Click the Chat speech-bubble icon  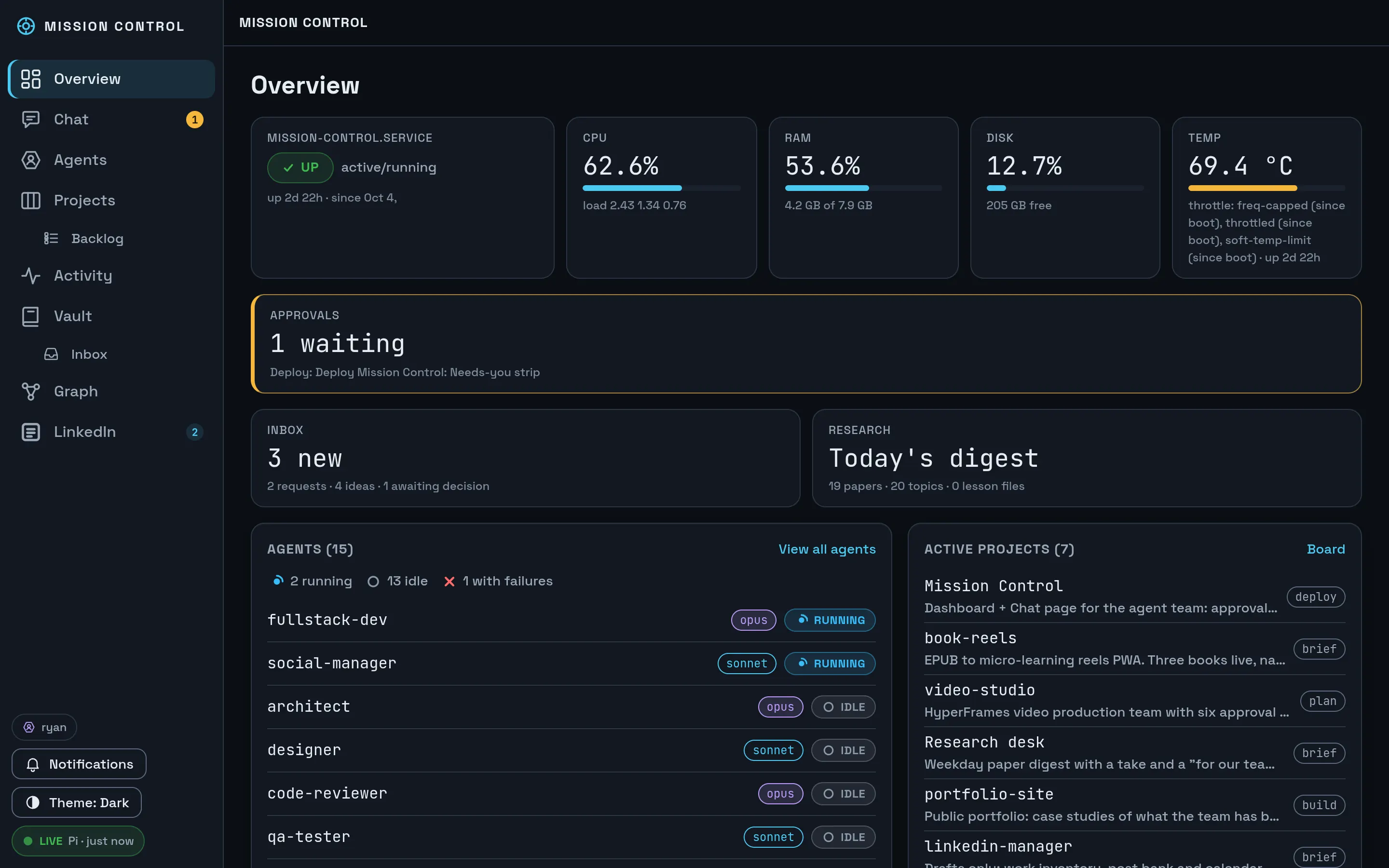pyautogui.click(x=30, y=120)
